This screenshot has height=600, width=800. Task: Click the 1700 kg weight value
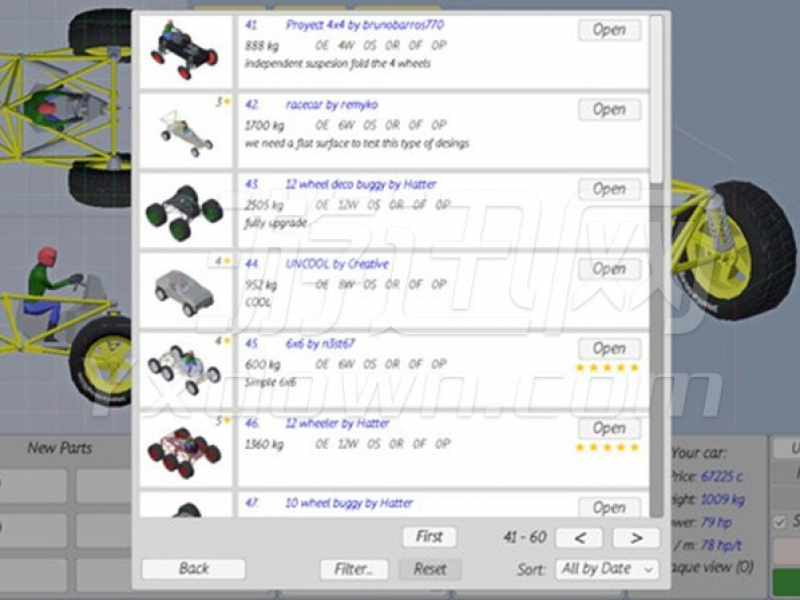[x=264, y=126]
